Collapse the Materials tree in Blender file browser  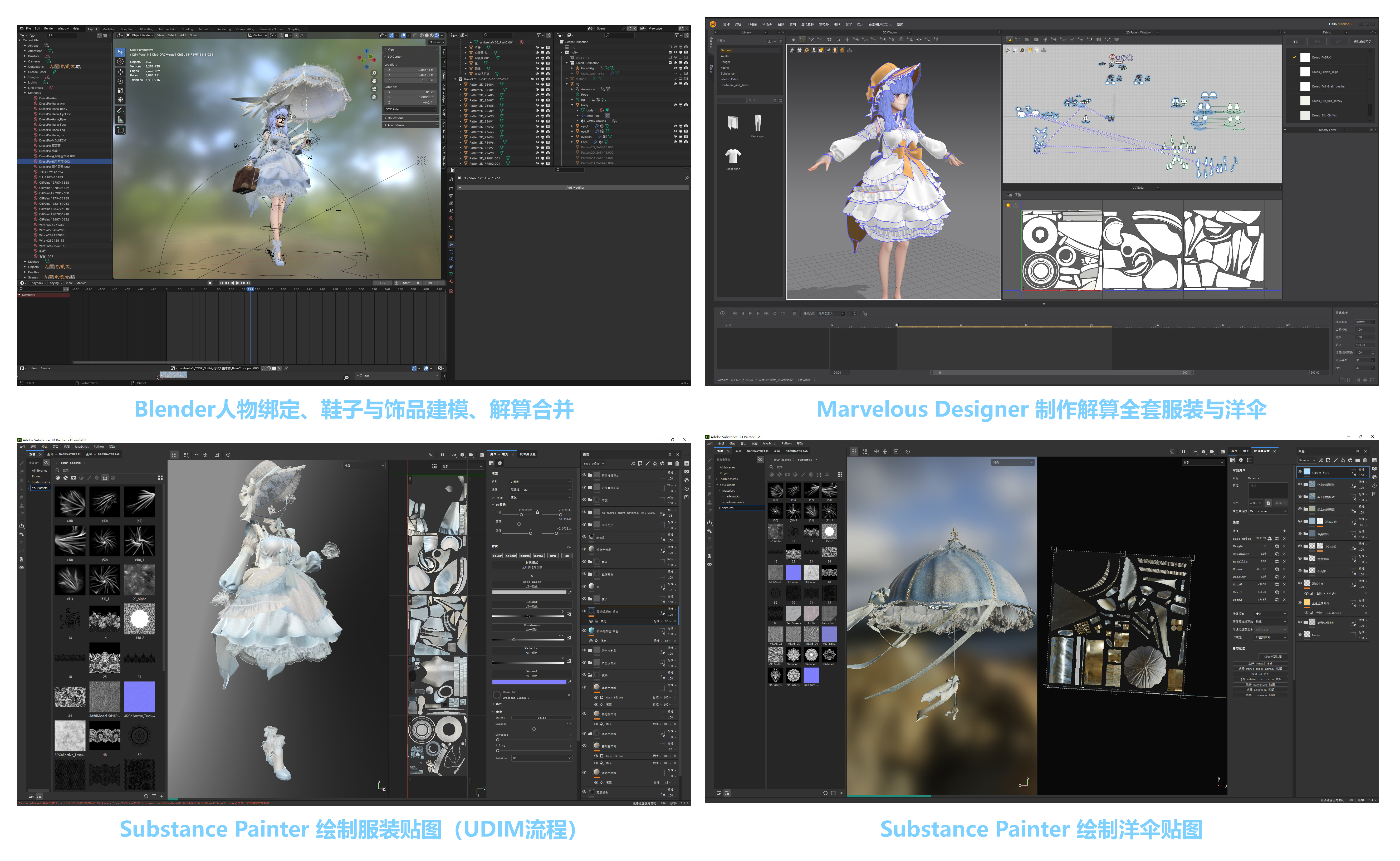pyautogui.click(x=25, y=93)
